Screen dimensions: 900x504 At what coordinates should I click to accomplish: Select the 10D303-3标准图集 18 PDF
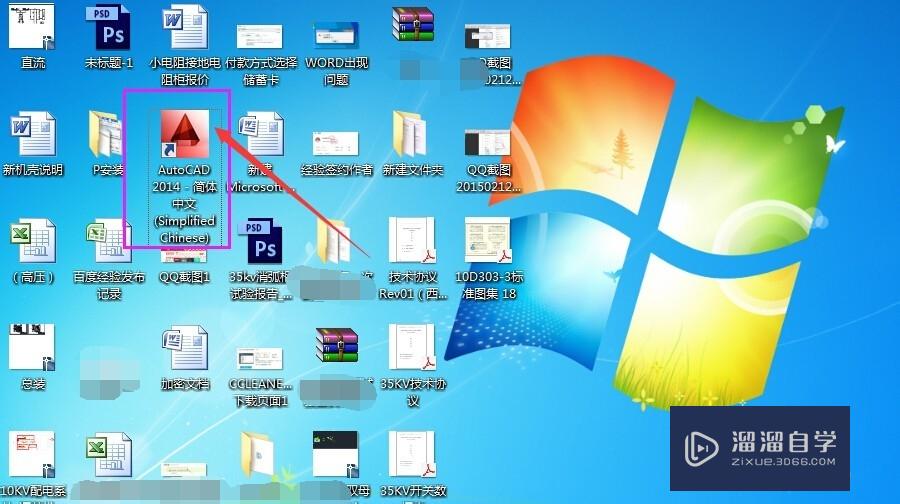(488, 241)
